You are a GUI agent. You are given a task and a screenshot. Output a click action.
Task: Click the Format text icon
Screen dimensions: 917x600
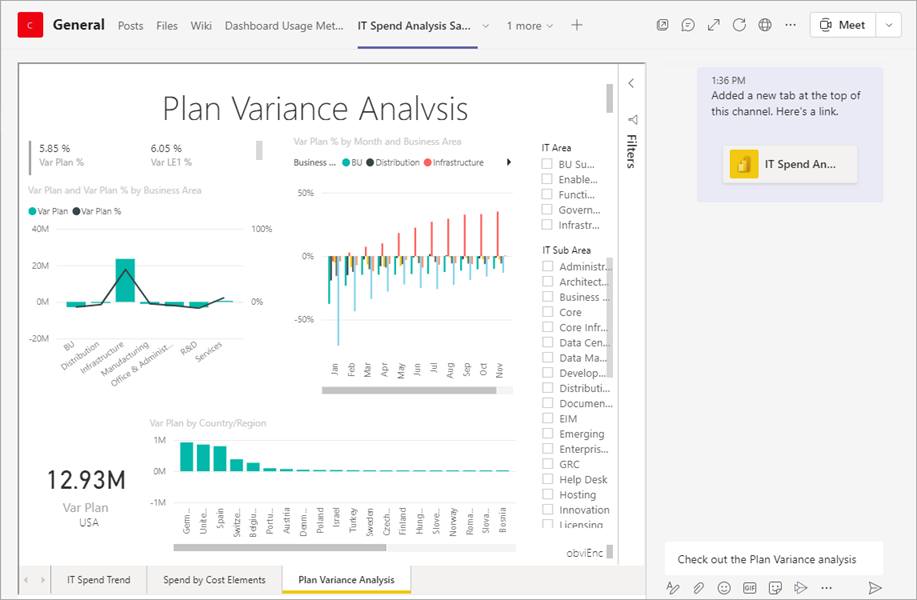click(673, 588)
